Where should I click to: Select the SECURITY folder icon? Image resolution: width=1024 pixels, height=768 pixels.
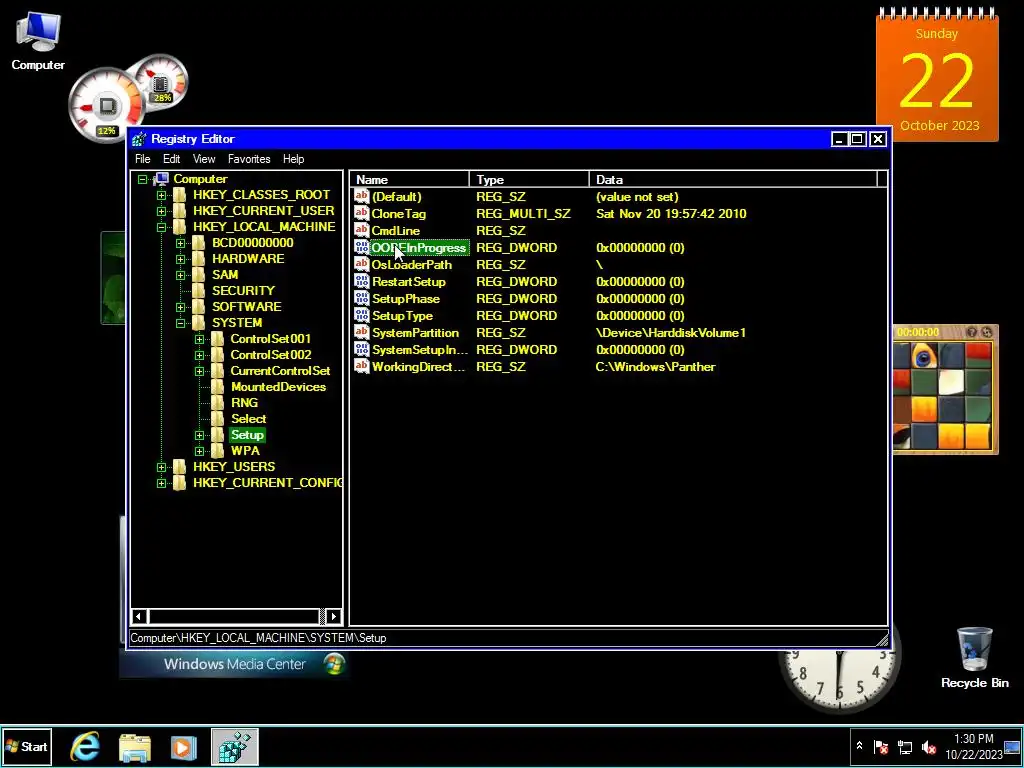click(199, 291)
